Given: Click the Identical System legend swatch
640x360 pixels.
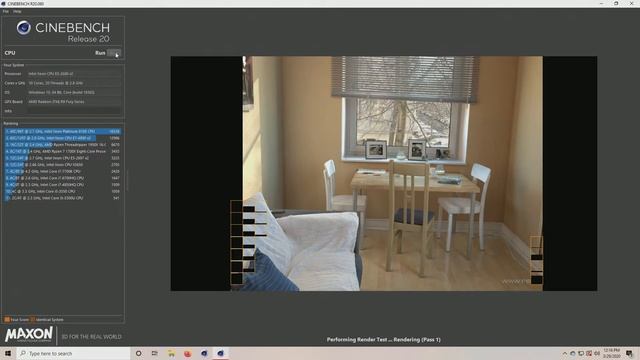Looking at the screenshot, I should (x=33, y=320).
